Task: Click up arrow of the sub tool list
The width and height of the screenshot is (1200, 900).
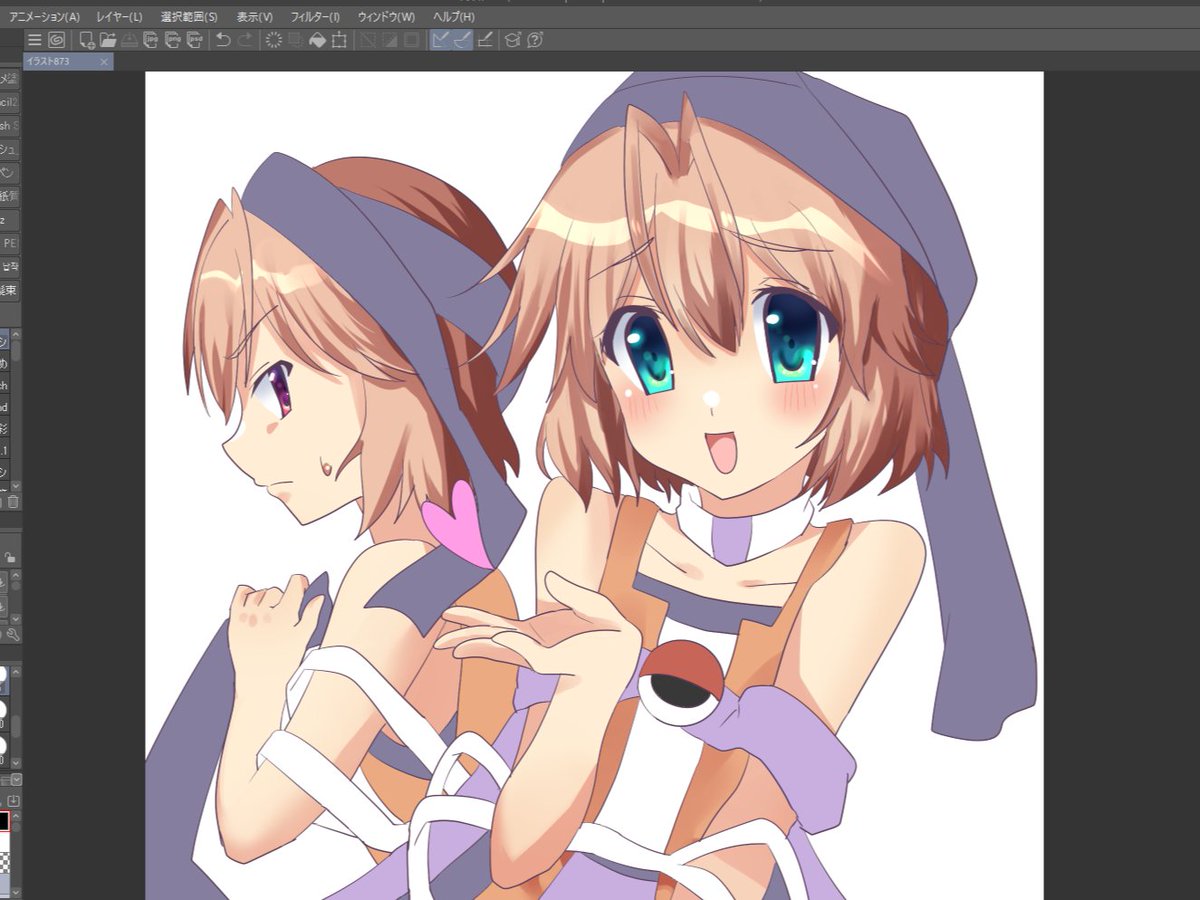Action: tap(16, 335)
